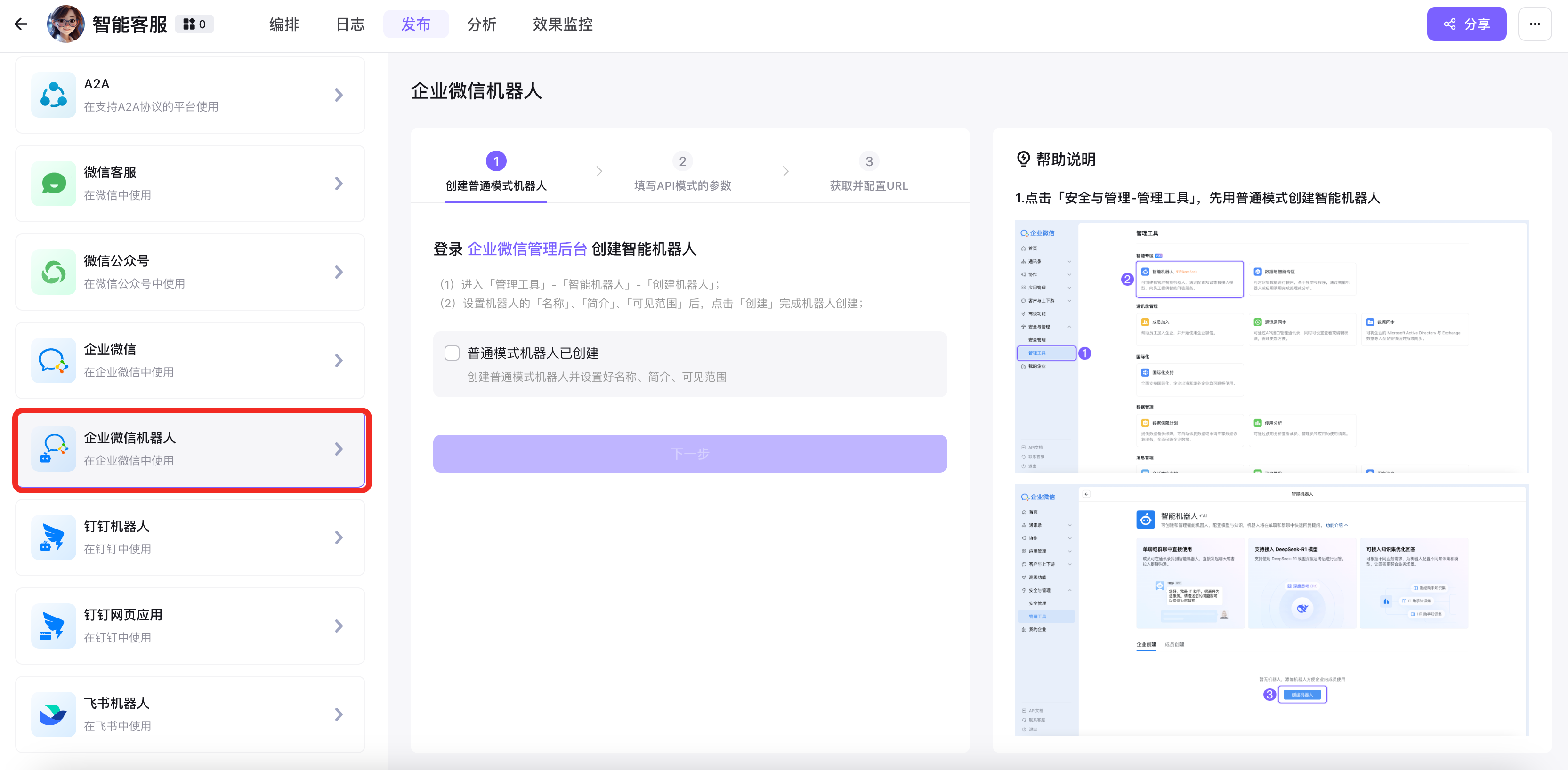Check the 普通模式机器人已创建 checkbox
Screen dimensions: 1568x770
pyautogui.click(x=452, y=353)
